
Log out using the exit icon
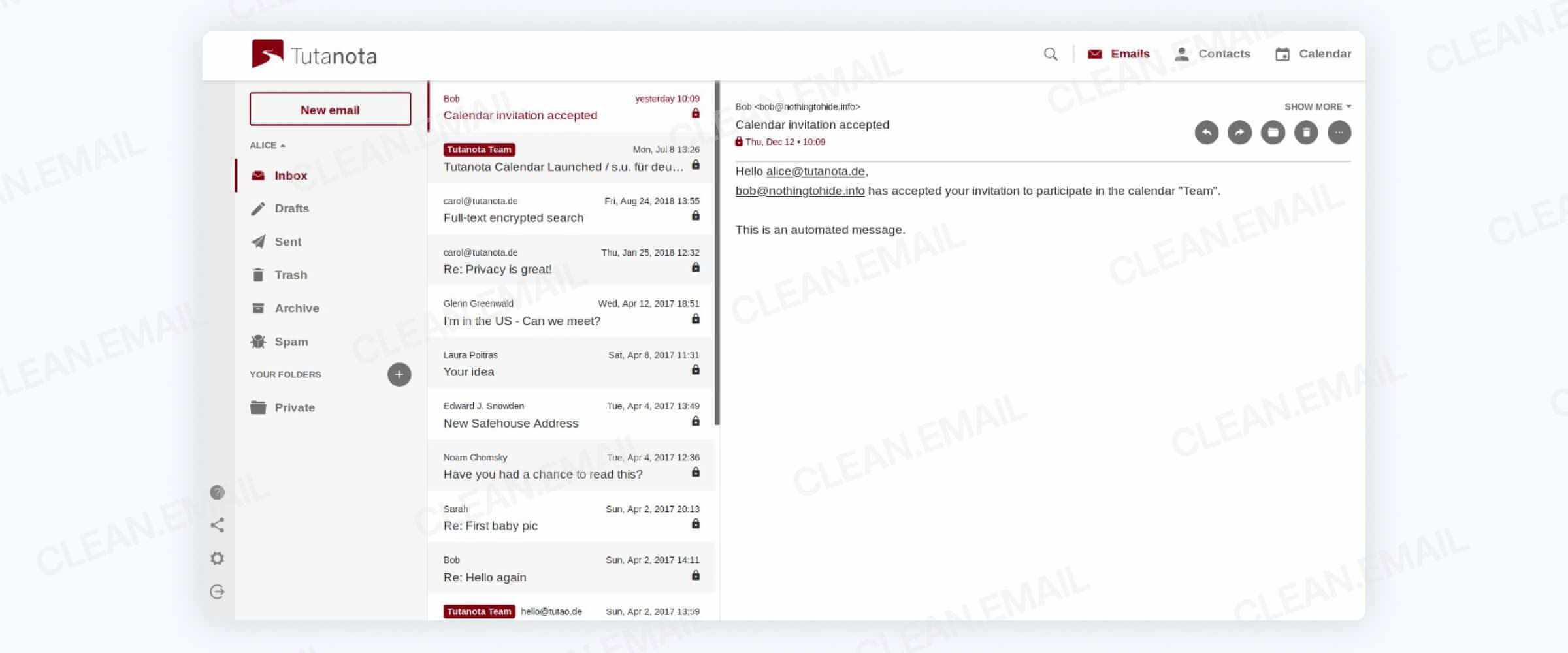tap(217, 593)
